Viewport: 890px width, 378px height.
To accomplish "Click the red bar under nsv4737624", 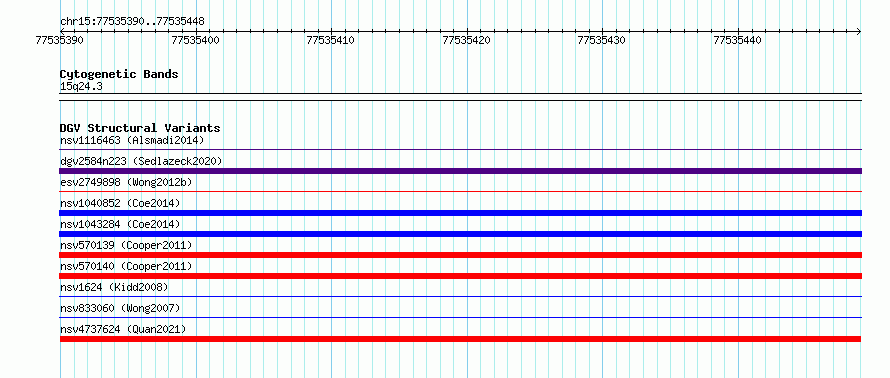I will [x=460, y=339].
